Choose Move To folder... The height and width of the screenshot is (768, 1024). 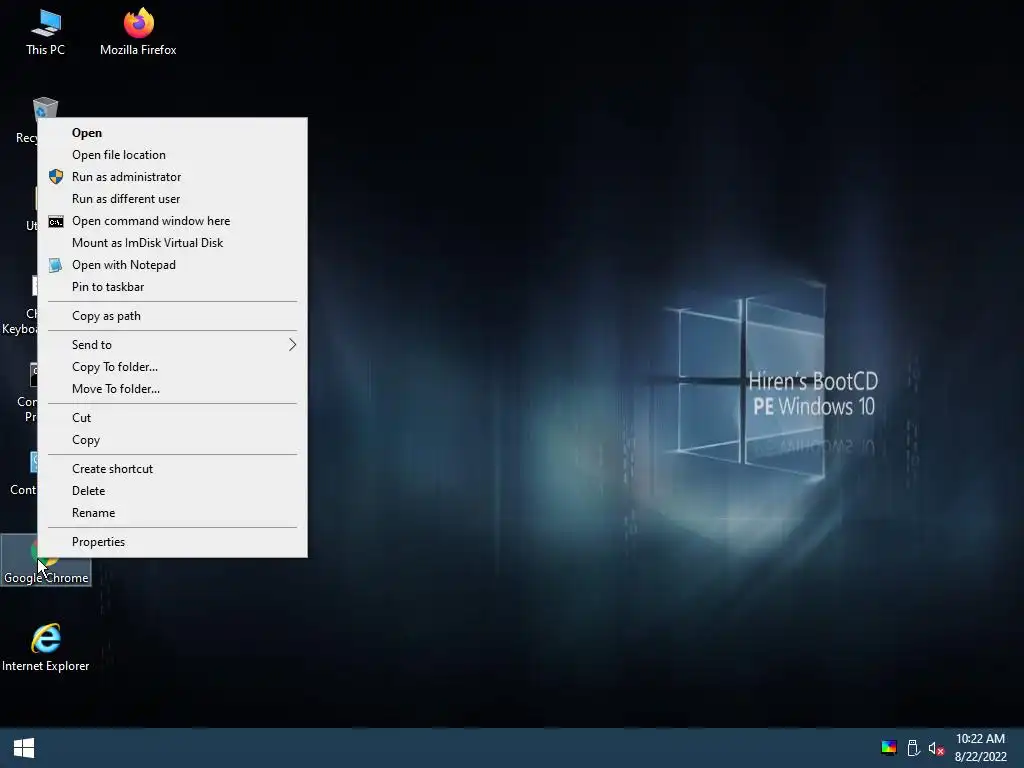[x=172, y=389]
